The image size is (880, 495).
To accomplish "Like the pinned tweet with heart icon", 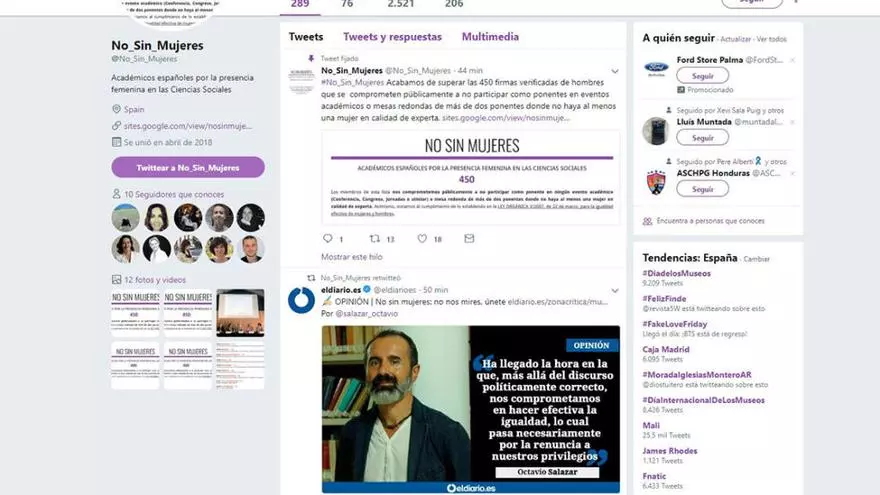I will pos(421,239).
